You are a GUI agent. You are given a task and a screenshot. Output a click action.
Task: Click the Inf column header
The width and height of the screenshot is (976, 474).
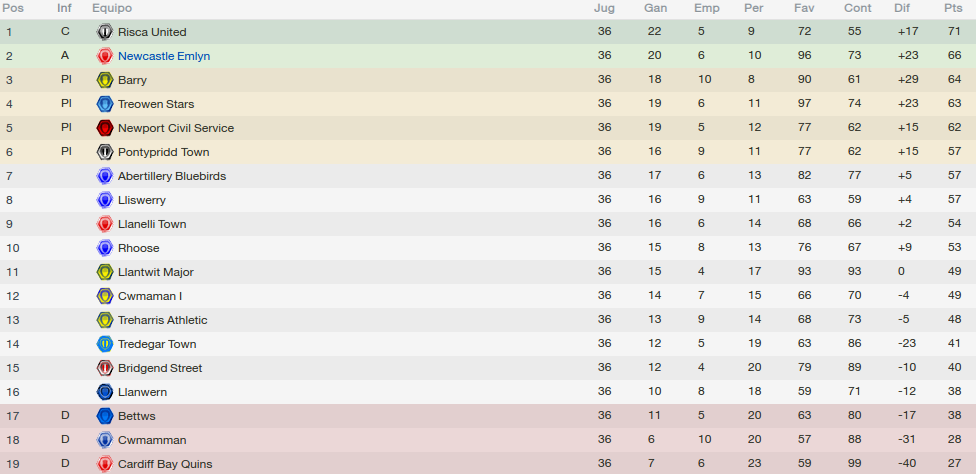[64, 8]
